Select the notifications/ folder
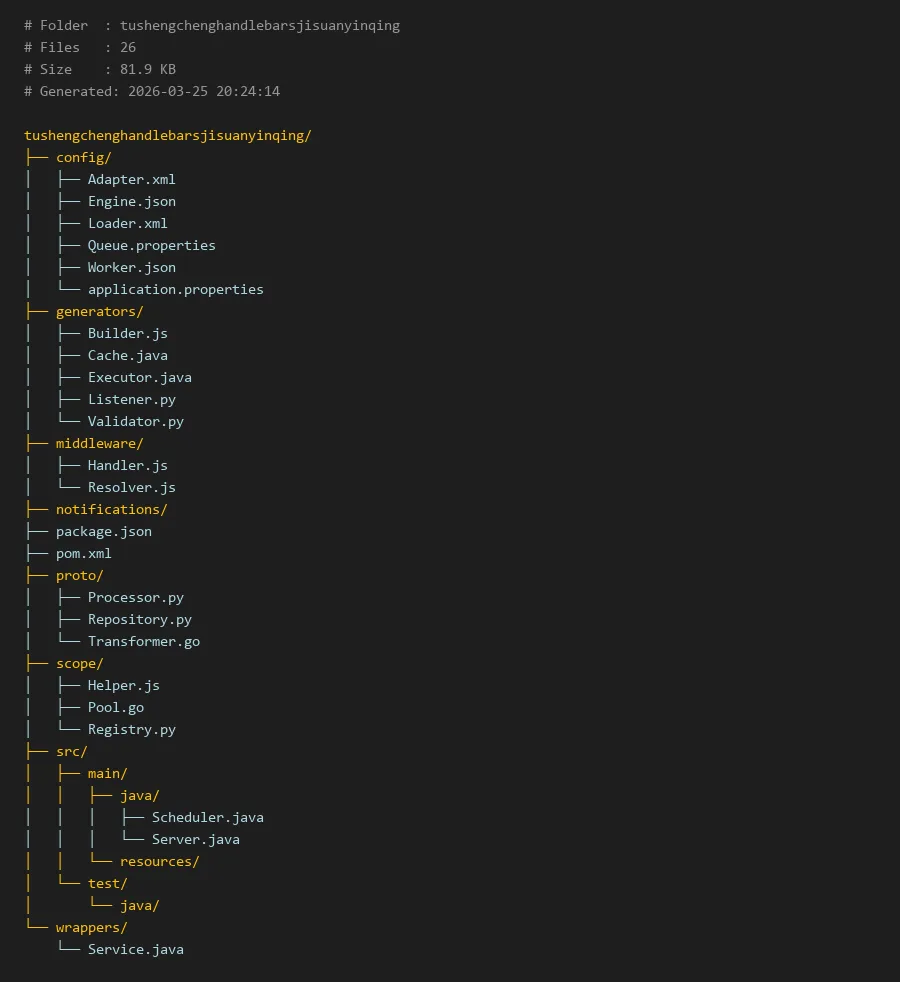The width and height of the screenshot is (900, 982). pyautogui.click(x=111, y=509)
